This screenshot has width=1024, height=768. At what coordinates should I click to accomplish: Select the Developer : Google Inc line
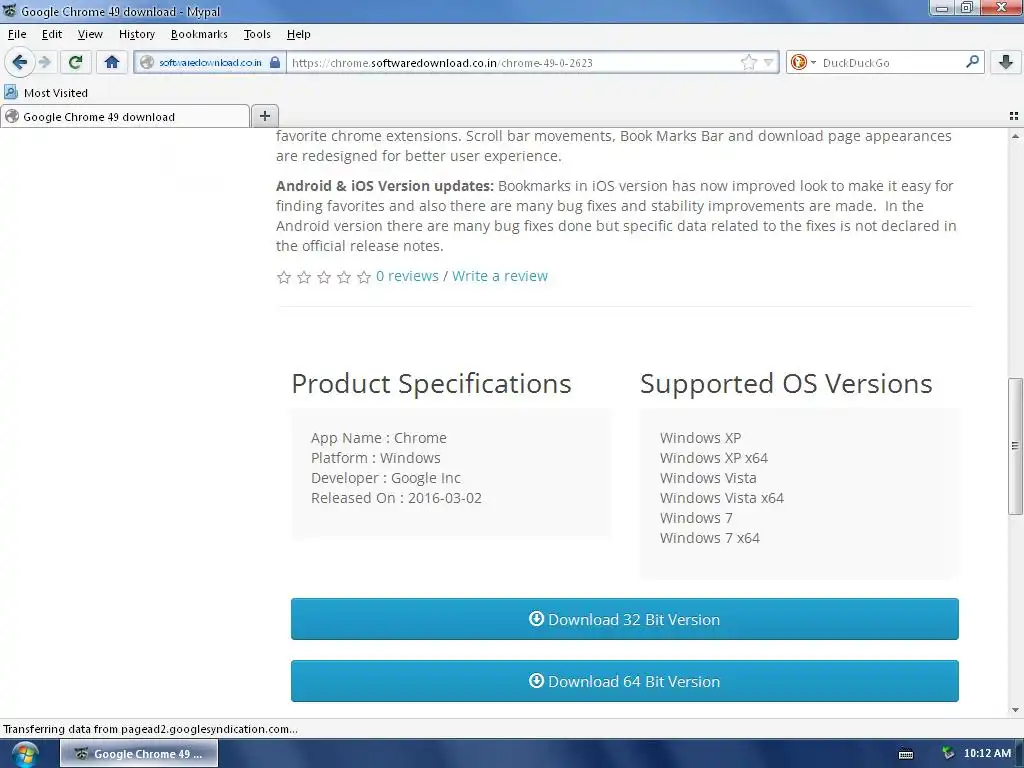pos(386,478)
